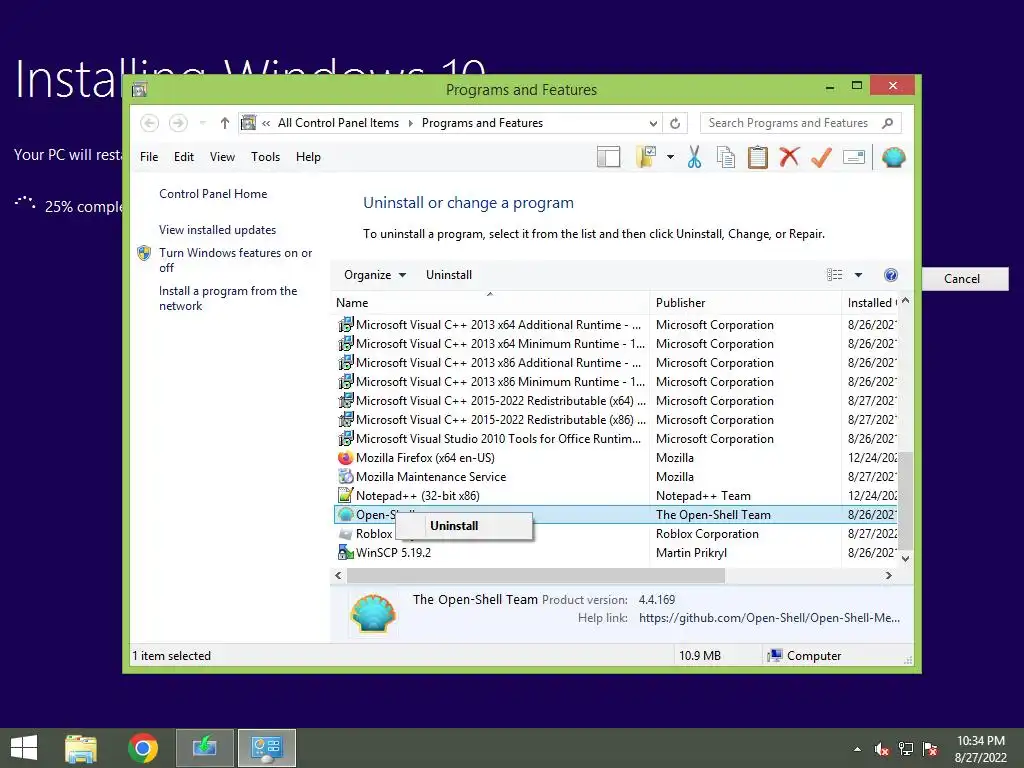1024x768 pixels.
Task: Click the network tray icon
Action: pyautogui.click(x=906, y=749)
